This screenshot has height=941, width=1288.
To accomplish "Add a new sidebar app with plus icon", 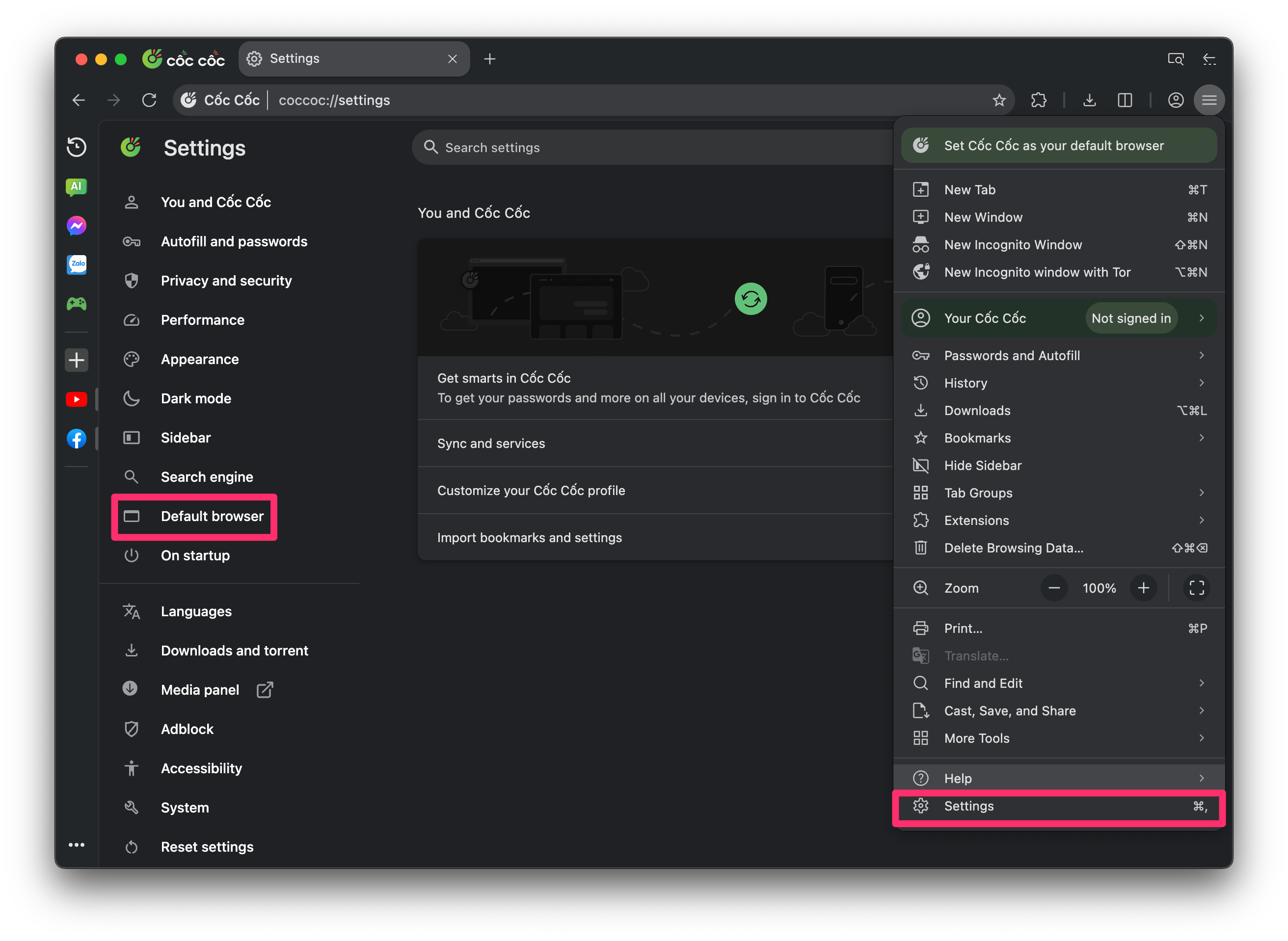I will 77,360.
